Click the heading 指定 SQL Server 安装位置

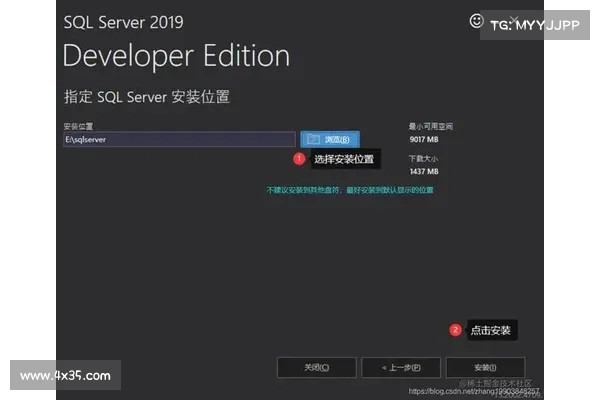pos(147,97)
